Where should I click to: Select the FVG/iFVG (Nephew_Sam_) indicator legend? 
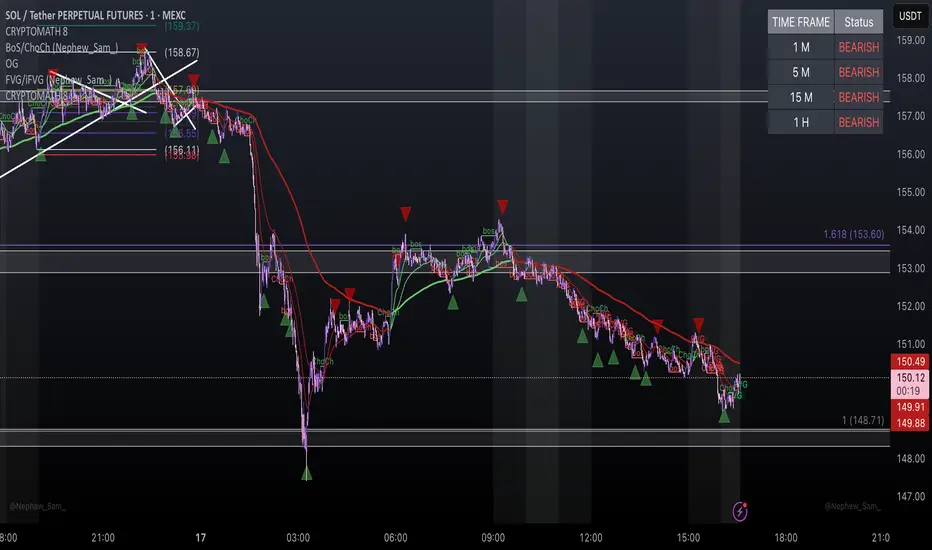click(58, 80)
